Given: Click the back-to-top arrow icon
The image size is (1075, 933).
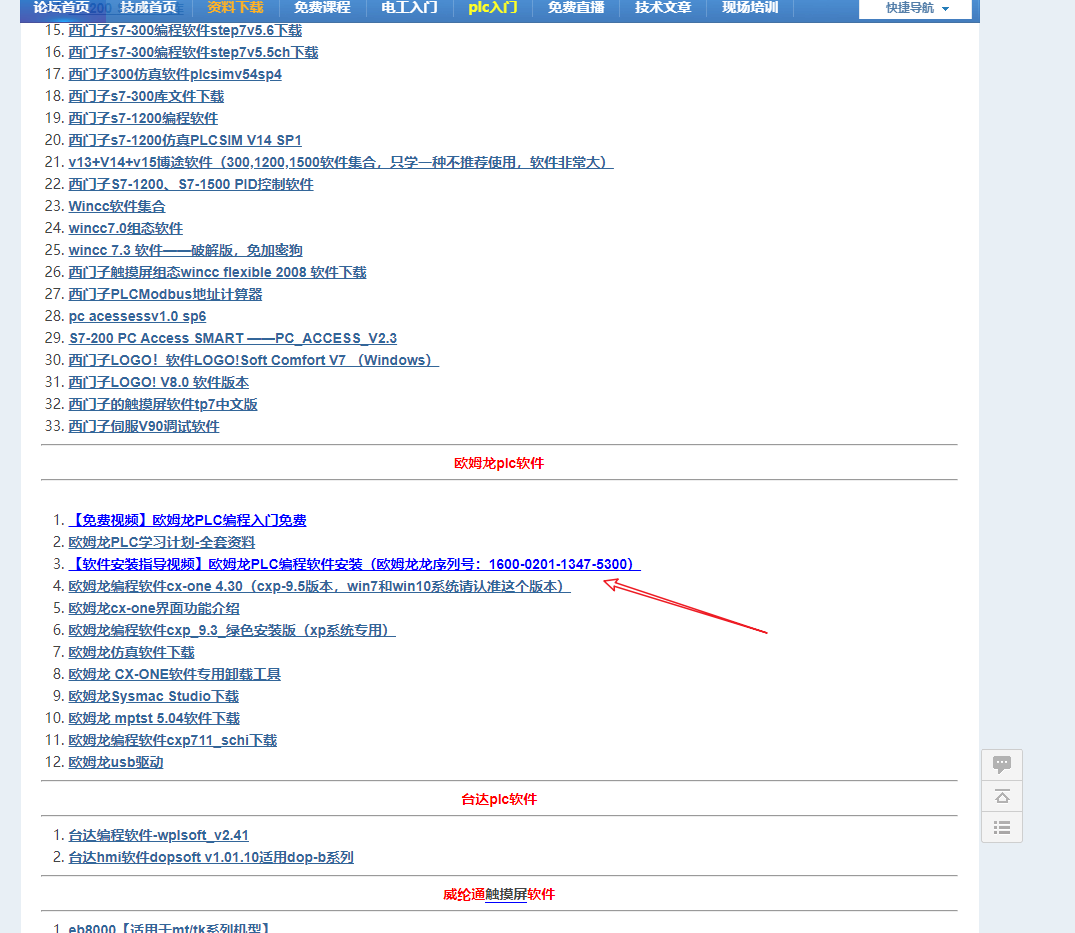Looking at the screenshot, I should coord(1001,796).
